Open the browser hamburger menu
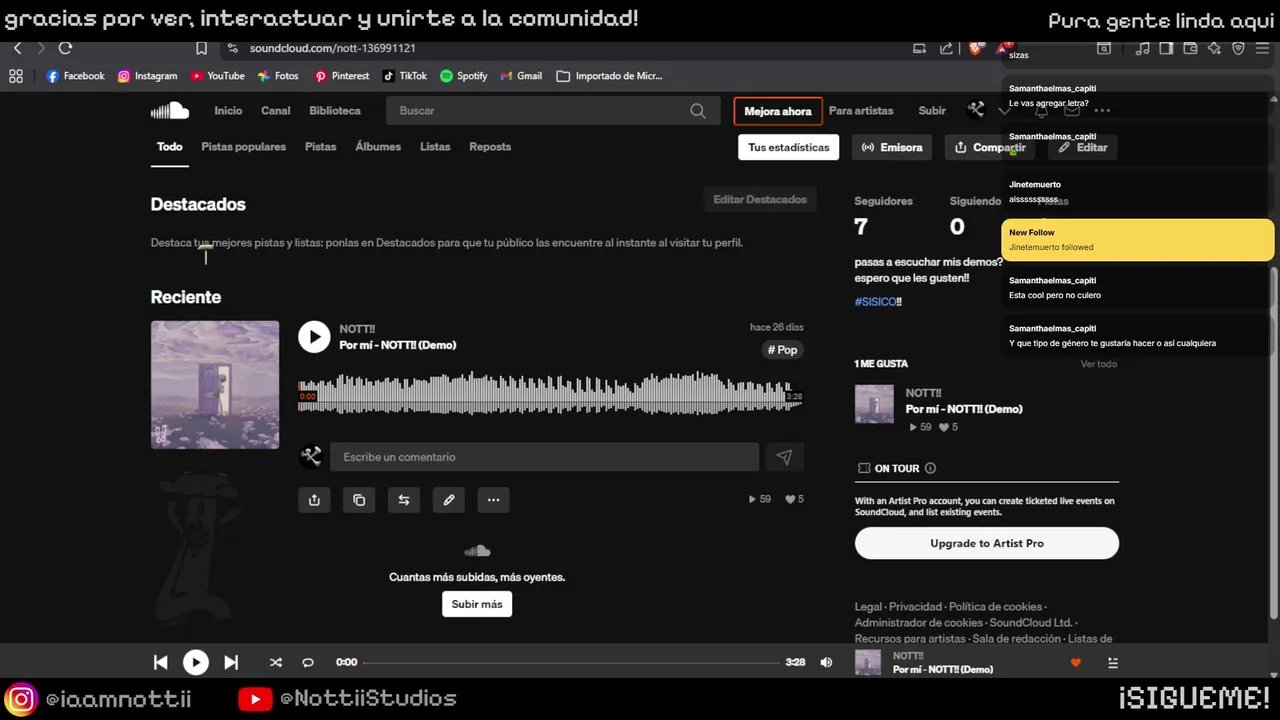This screenshot has width=1280, height=720. tap(1264, 48)
